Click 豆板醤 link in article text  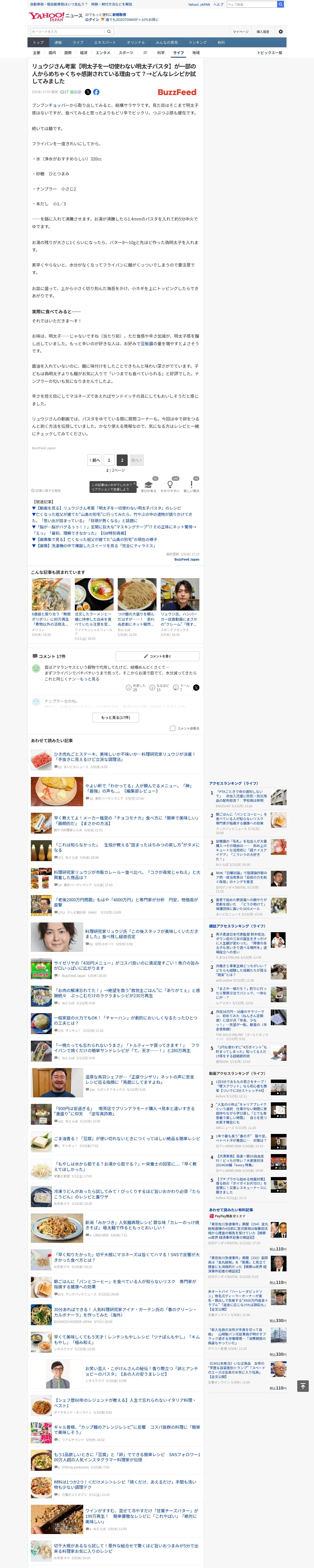point(147,343)
